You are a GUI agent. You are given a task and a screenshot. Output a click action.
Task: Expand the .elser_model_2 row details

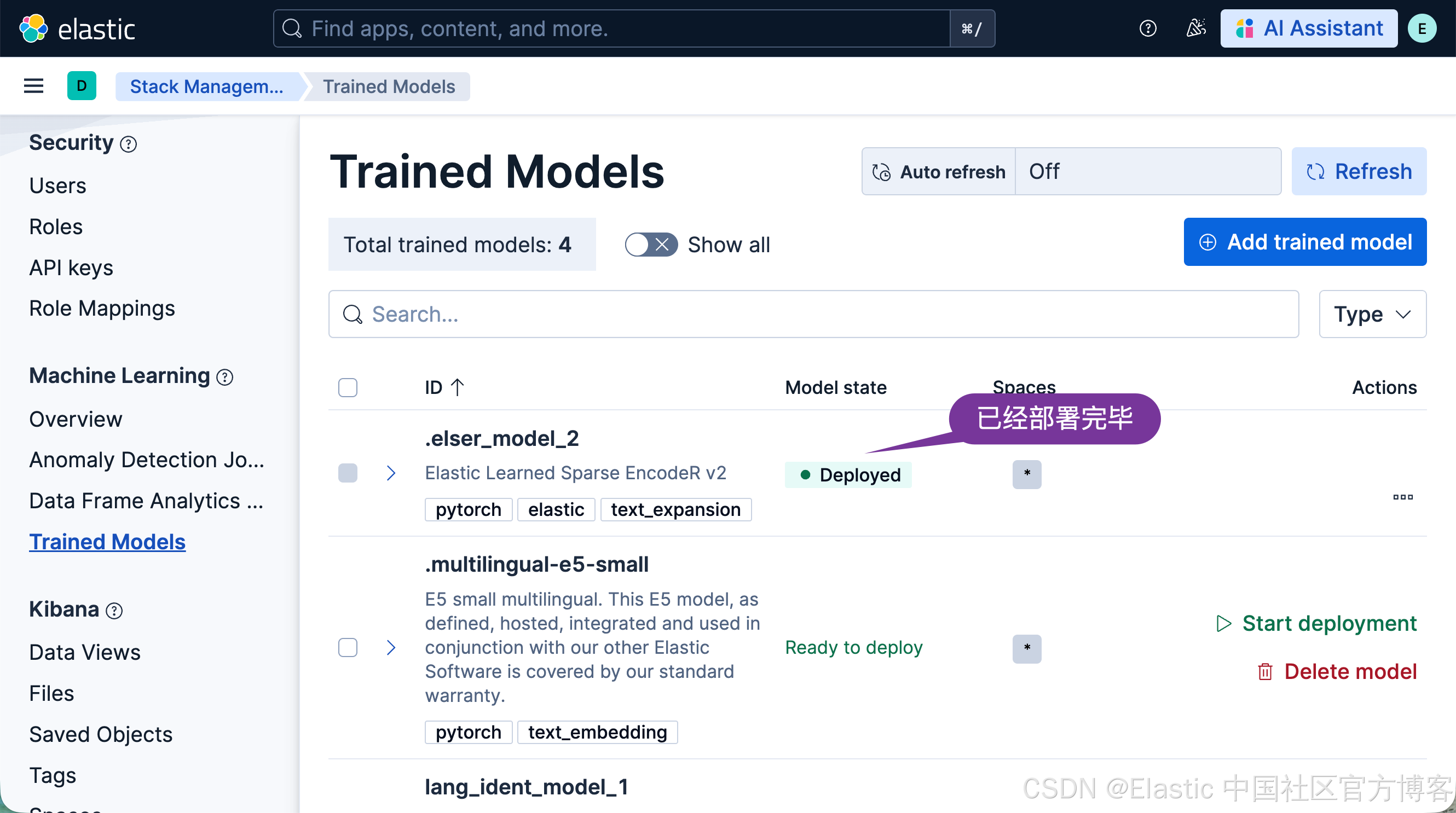(391, 473)
